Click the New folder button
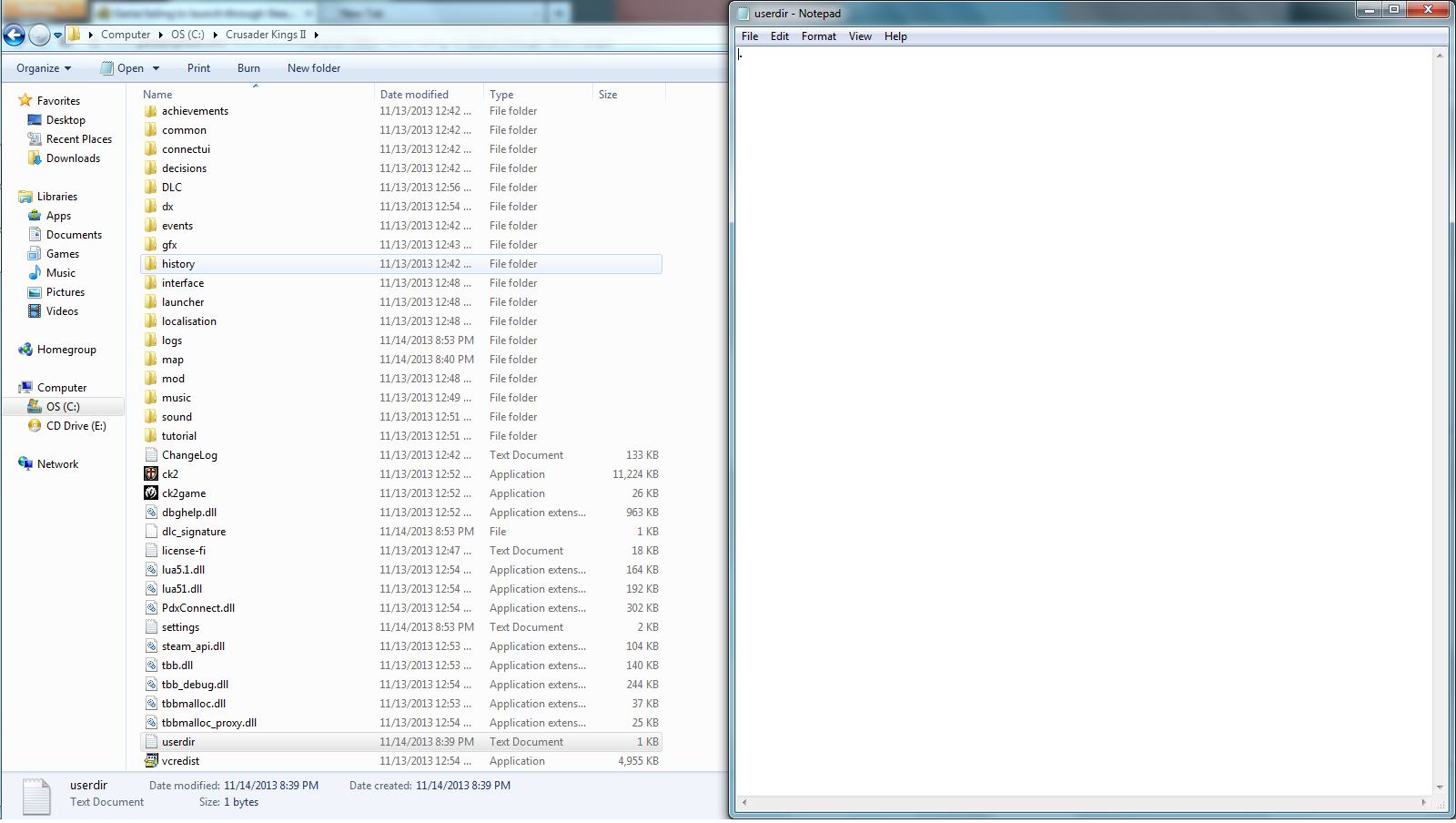 (313, 68)
